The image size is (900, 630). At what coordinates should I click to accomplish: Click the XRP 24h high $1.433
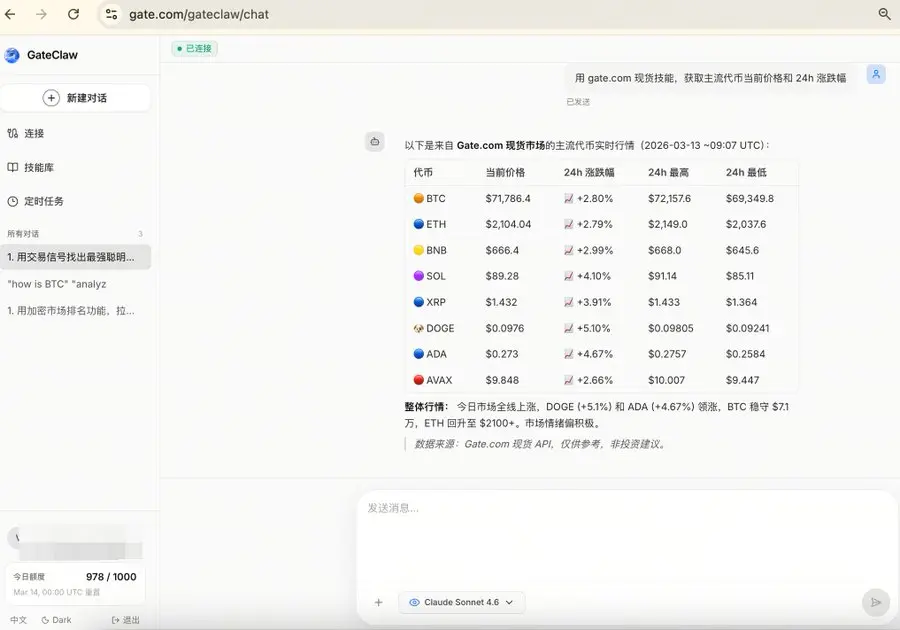(x=664, y=302)
